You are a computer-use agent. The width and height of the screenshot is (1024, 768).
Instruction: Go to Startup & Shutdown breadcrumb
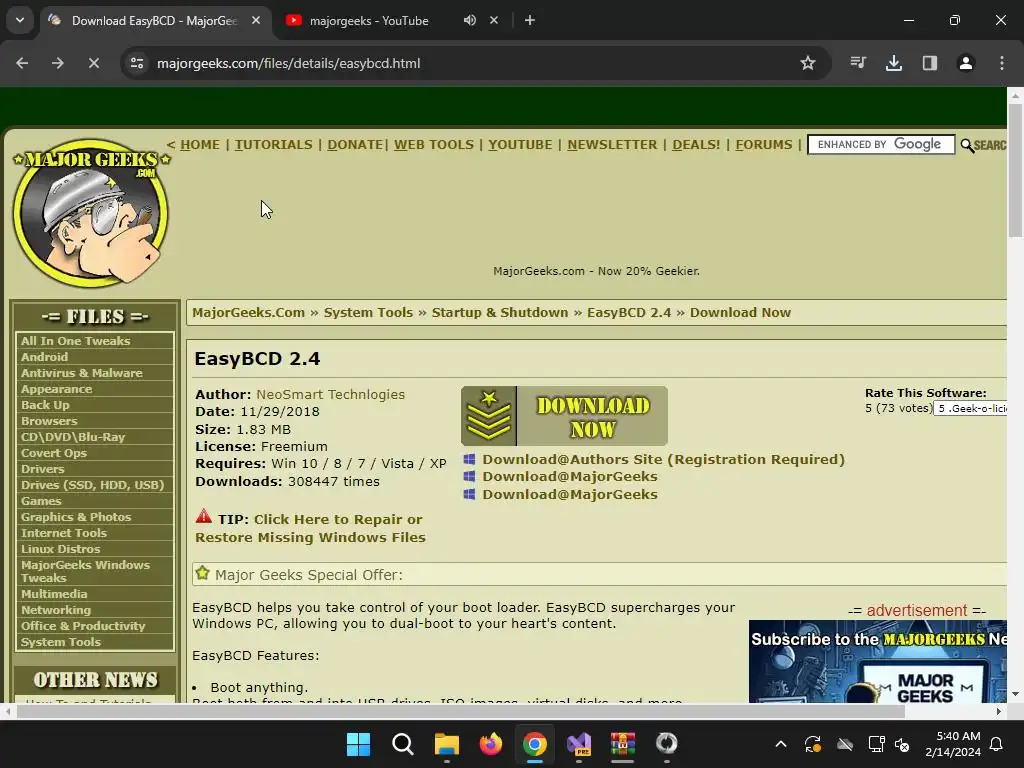coord(500,312)
